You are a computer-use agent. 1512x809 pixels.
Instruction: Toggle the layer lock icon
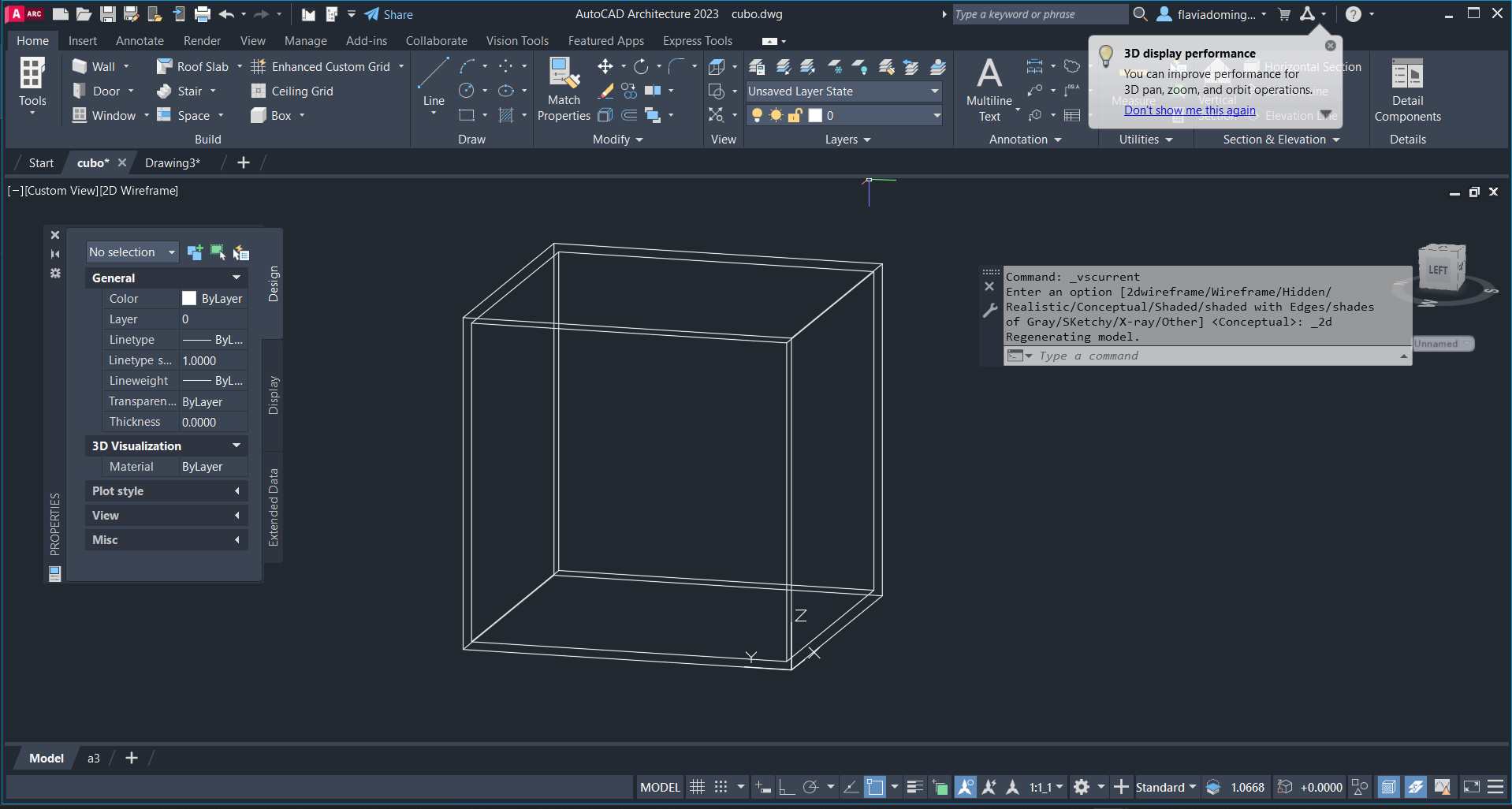795,116
